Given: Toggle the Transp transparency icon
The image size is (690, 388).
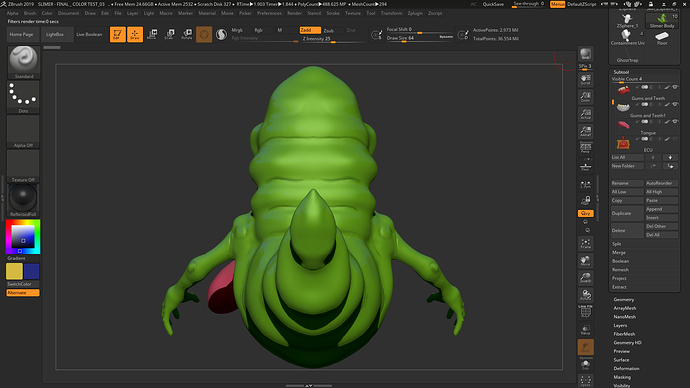Looking at the screenshot, I should pos(585,330).
